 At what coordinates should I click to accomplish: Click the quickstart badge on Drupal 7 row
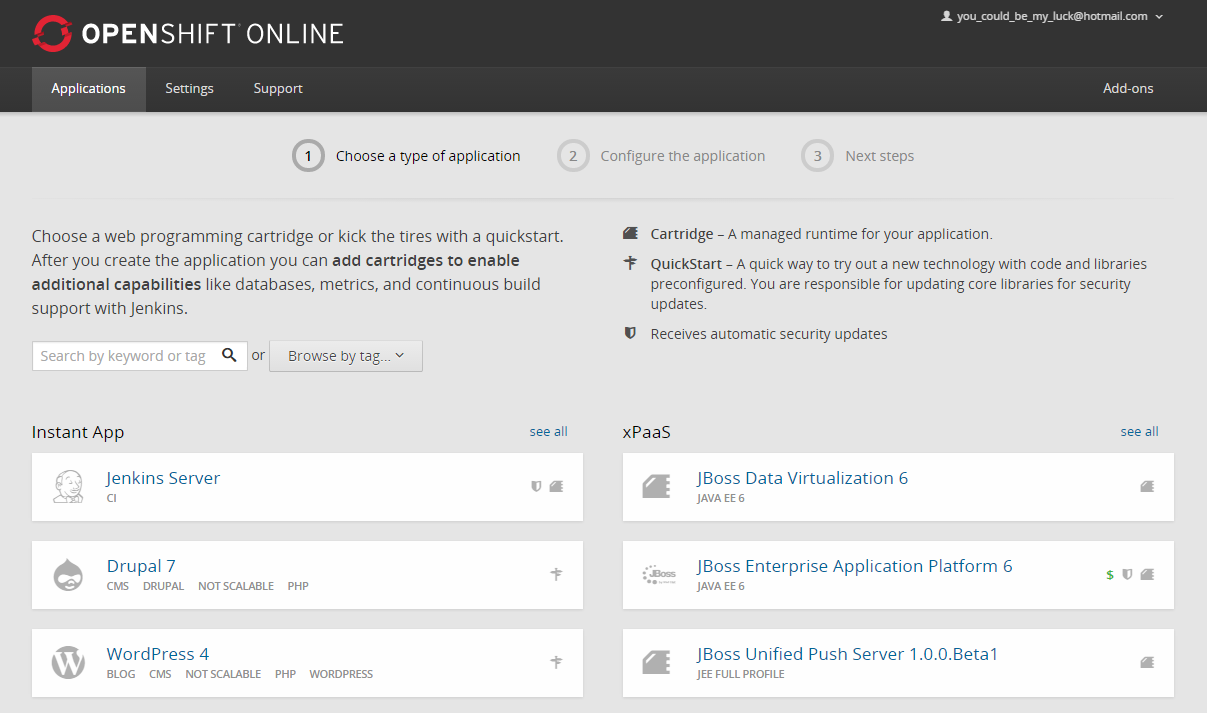point(557,574)
